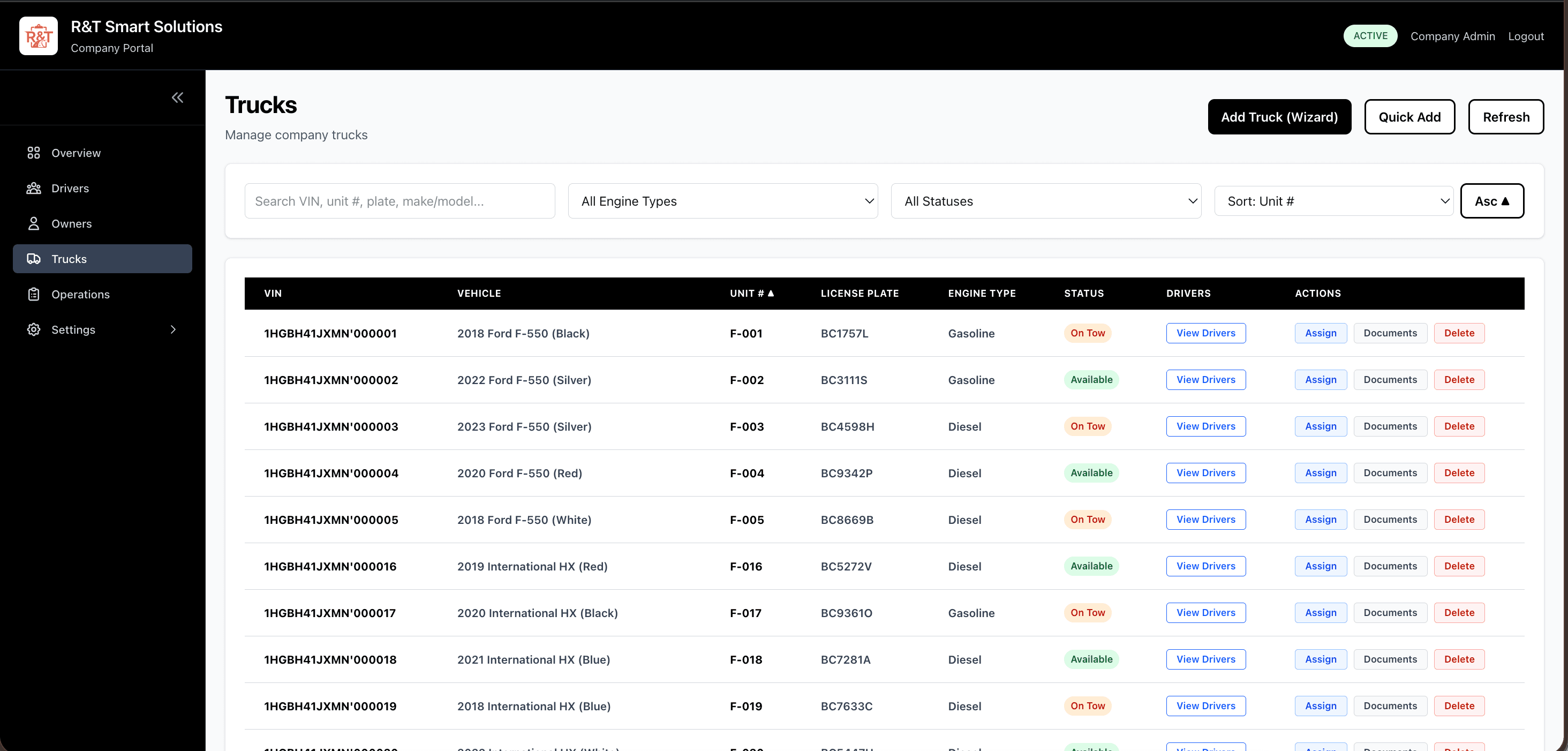Viewport: 1568px width, 751px height.
Task: Delete truck F-003
Action: point(1459,426)
